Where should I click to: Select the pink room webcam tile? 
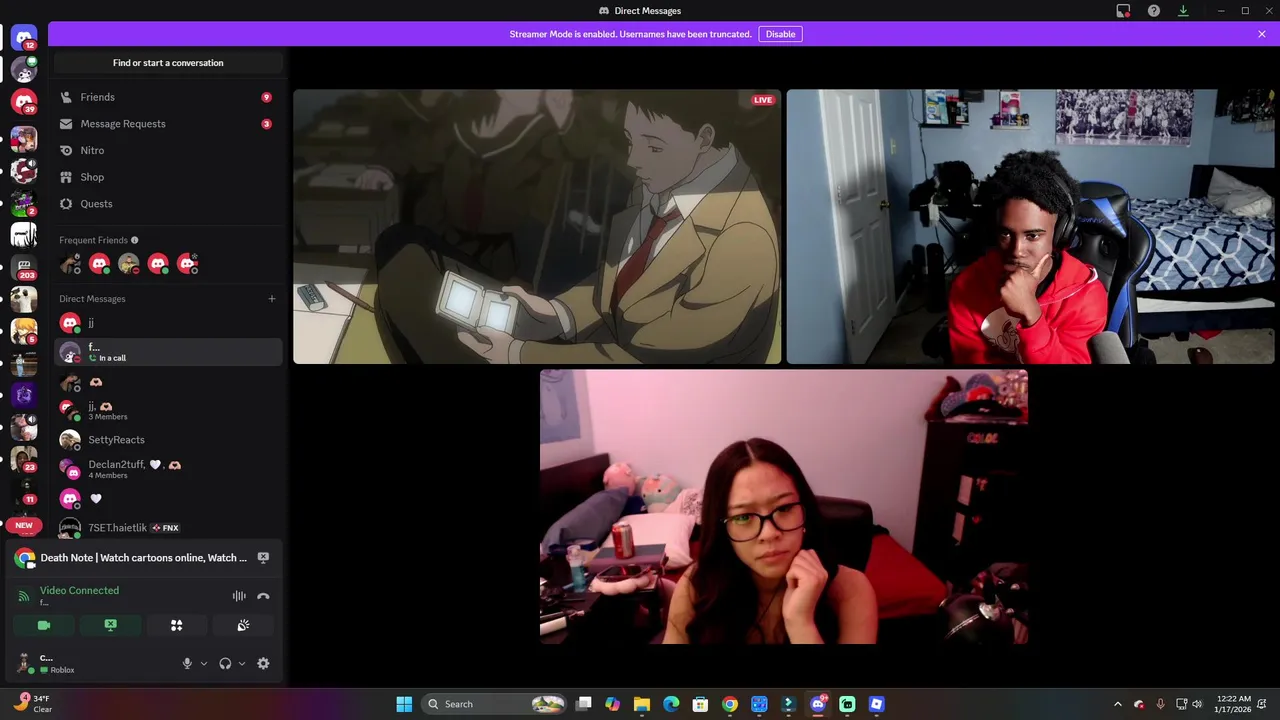click(783, 507)
